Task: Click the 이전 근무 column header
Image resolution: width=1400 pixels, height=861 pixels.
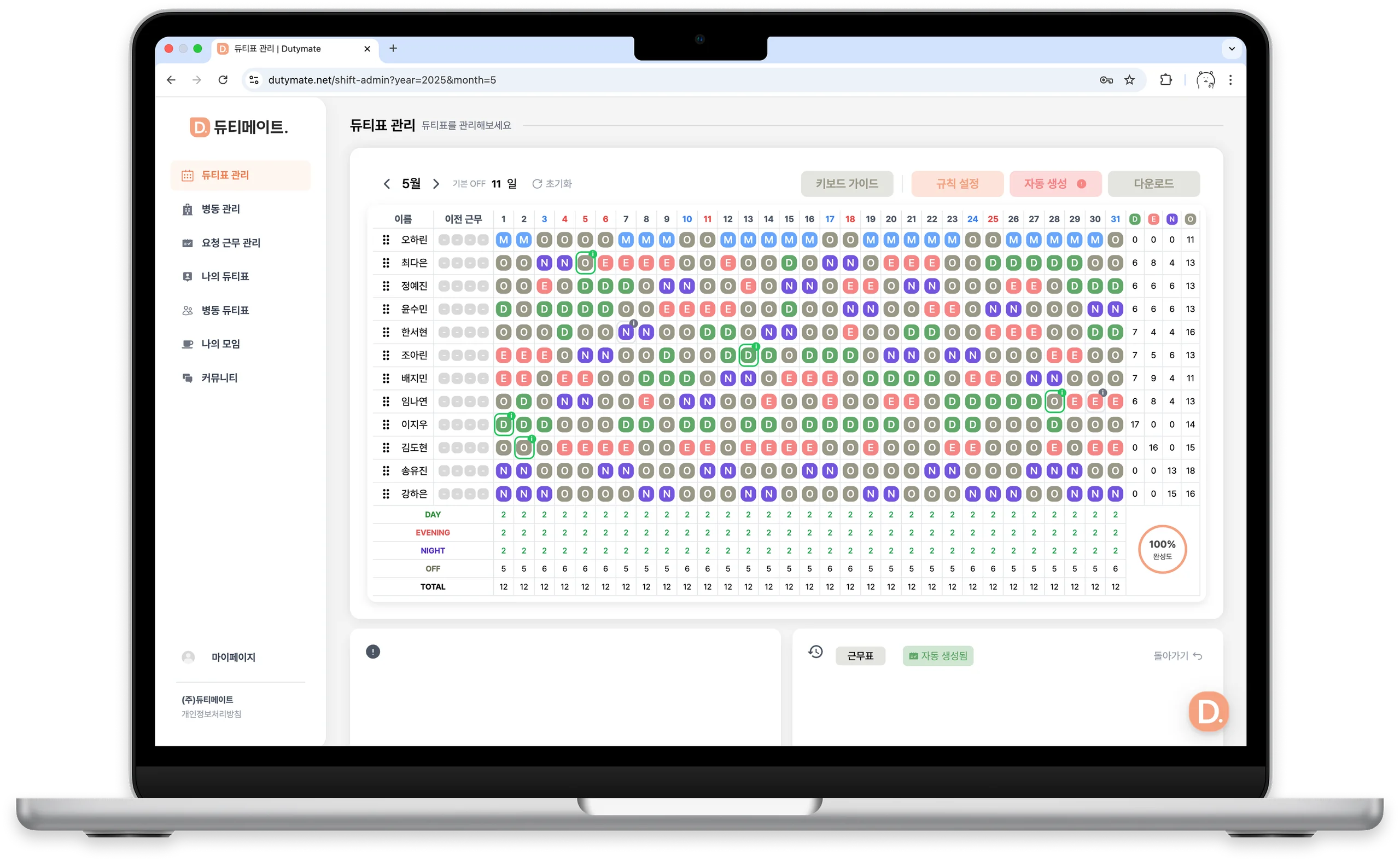Action: [x=463, y=219]
